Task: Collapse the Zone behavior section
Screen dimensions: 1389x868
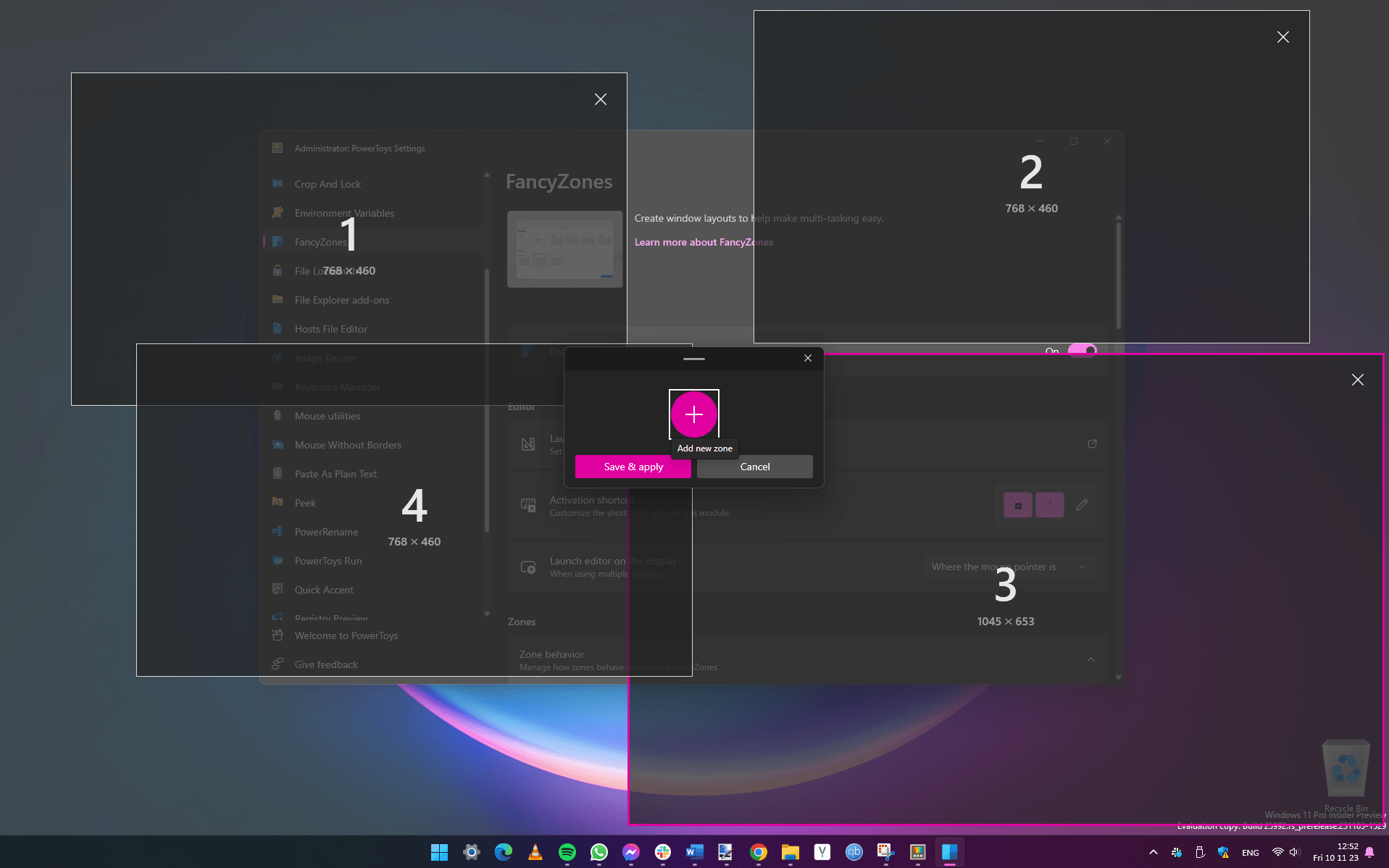Action: point(1090,659)
